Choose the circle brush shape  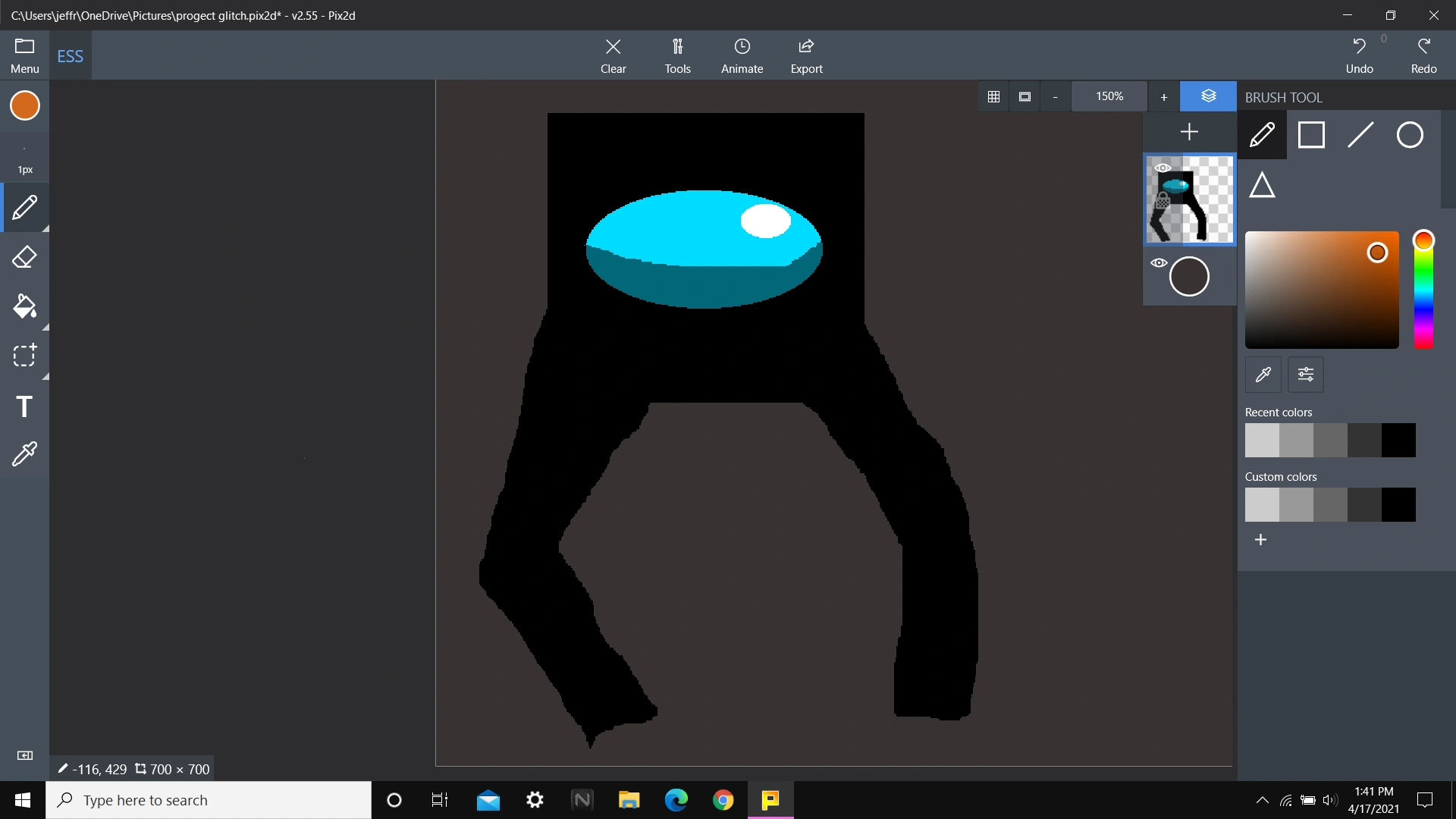[1410, 135]
